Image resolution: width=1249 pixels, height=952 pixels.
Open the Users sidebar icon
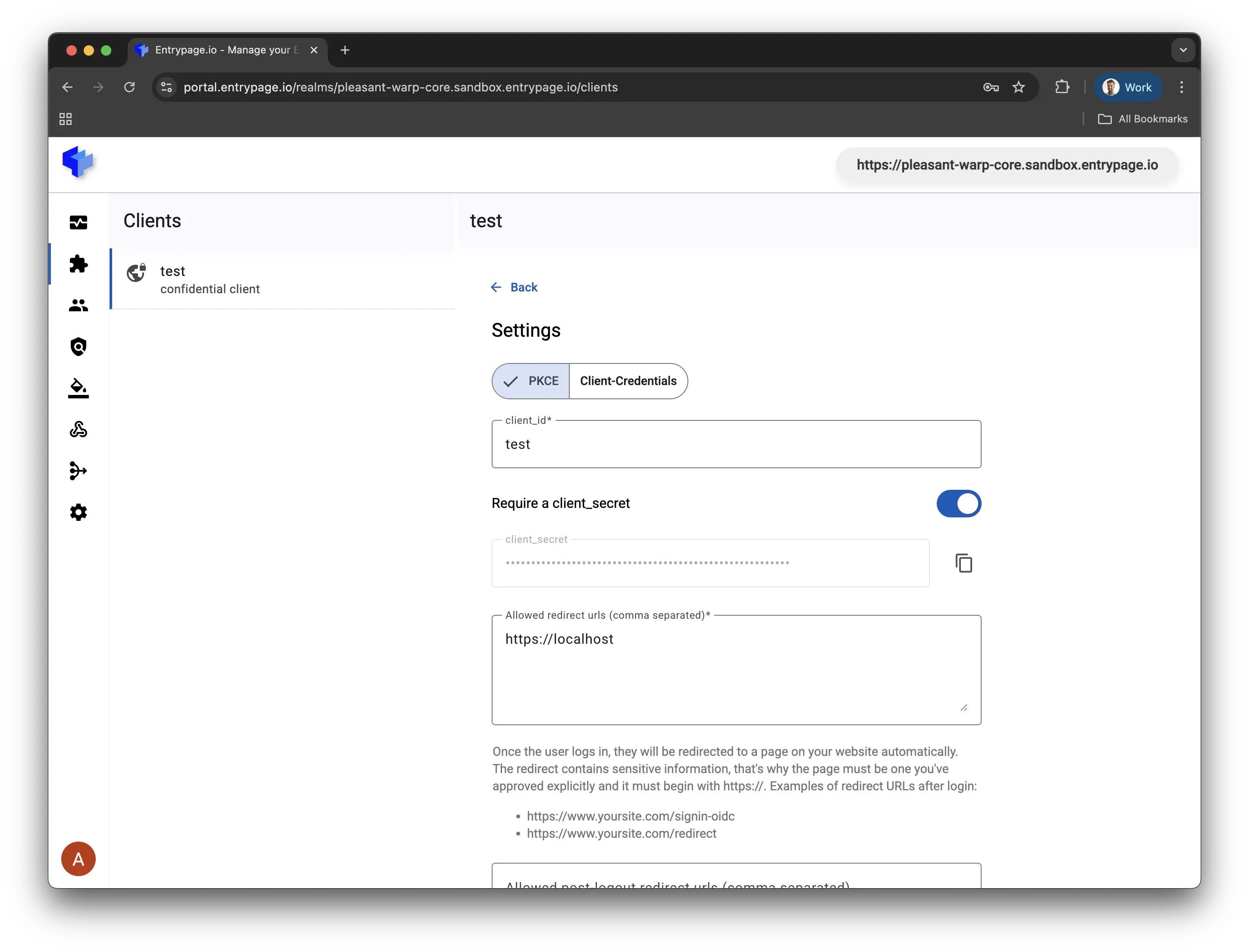tap(78, 305)
